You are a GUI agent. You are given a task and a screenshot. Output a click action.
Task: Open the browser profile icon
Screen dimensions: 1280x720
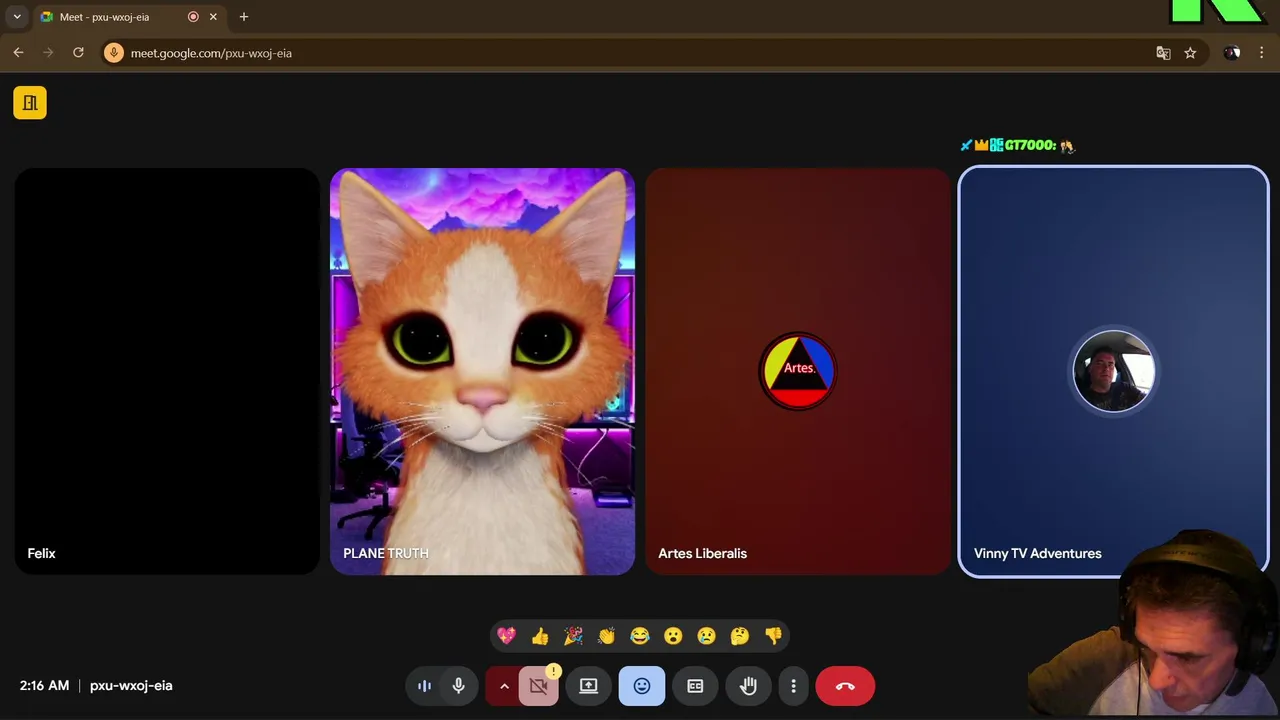pyautogui.click(x=1232, y=53)
